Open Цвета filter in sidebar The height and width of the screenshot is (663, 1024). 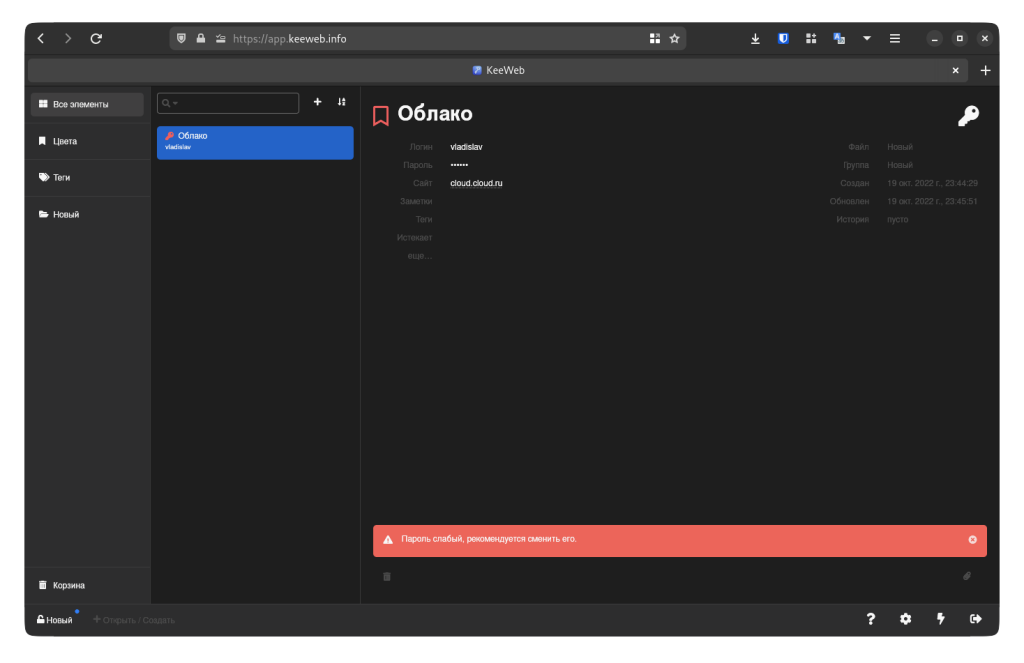click(x=87, y=141)
